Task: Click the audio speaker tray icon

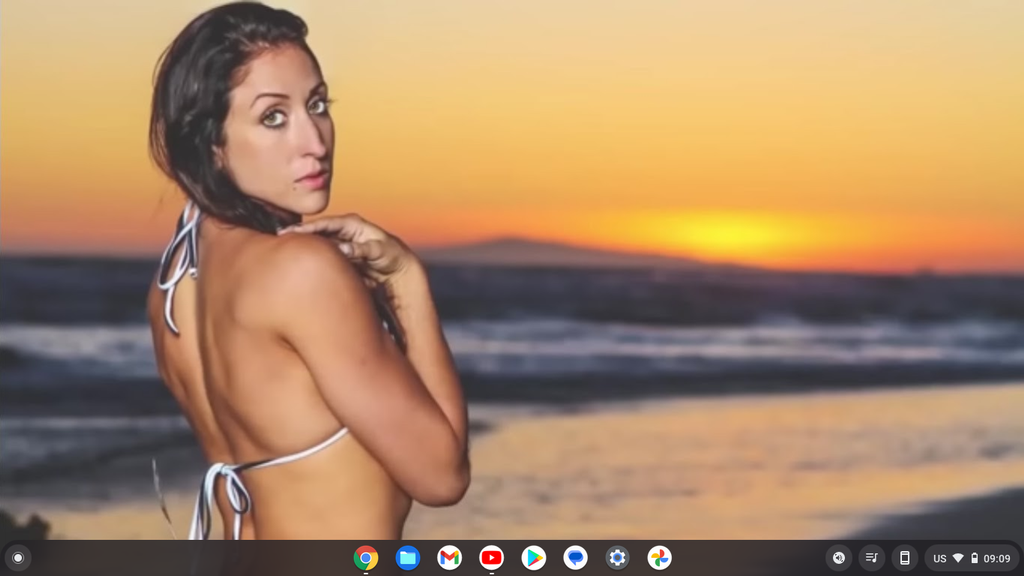Action: point(839,558)
